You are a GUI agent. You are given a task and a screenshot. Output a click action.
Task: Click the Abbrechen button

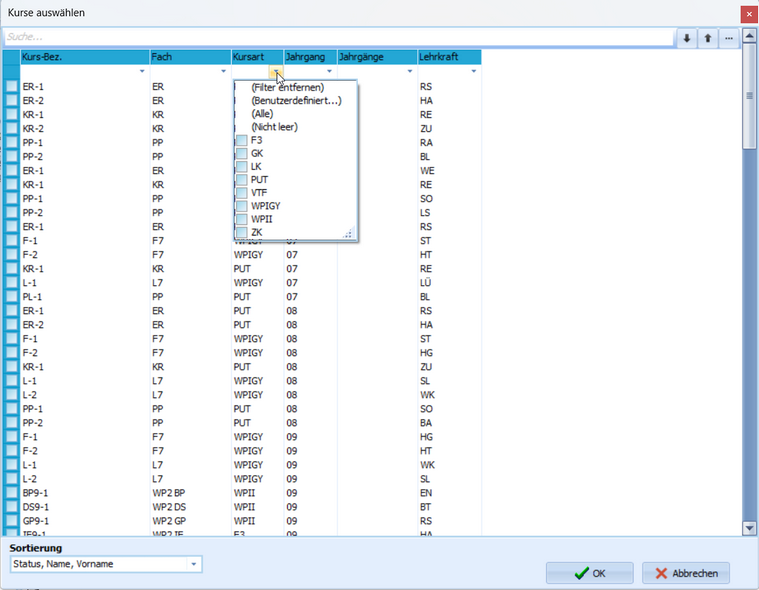tap(686, 574)
